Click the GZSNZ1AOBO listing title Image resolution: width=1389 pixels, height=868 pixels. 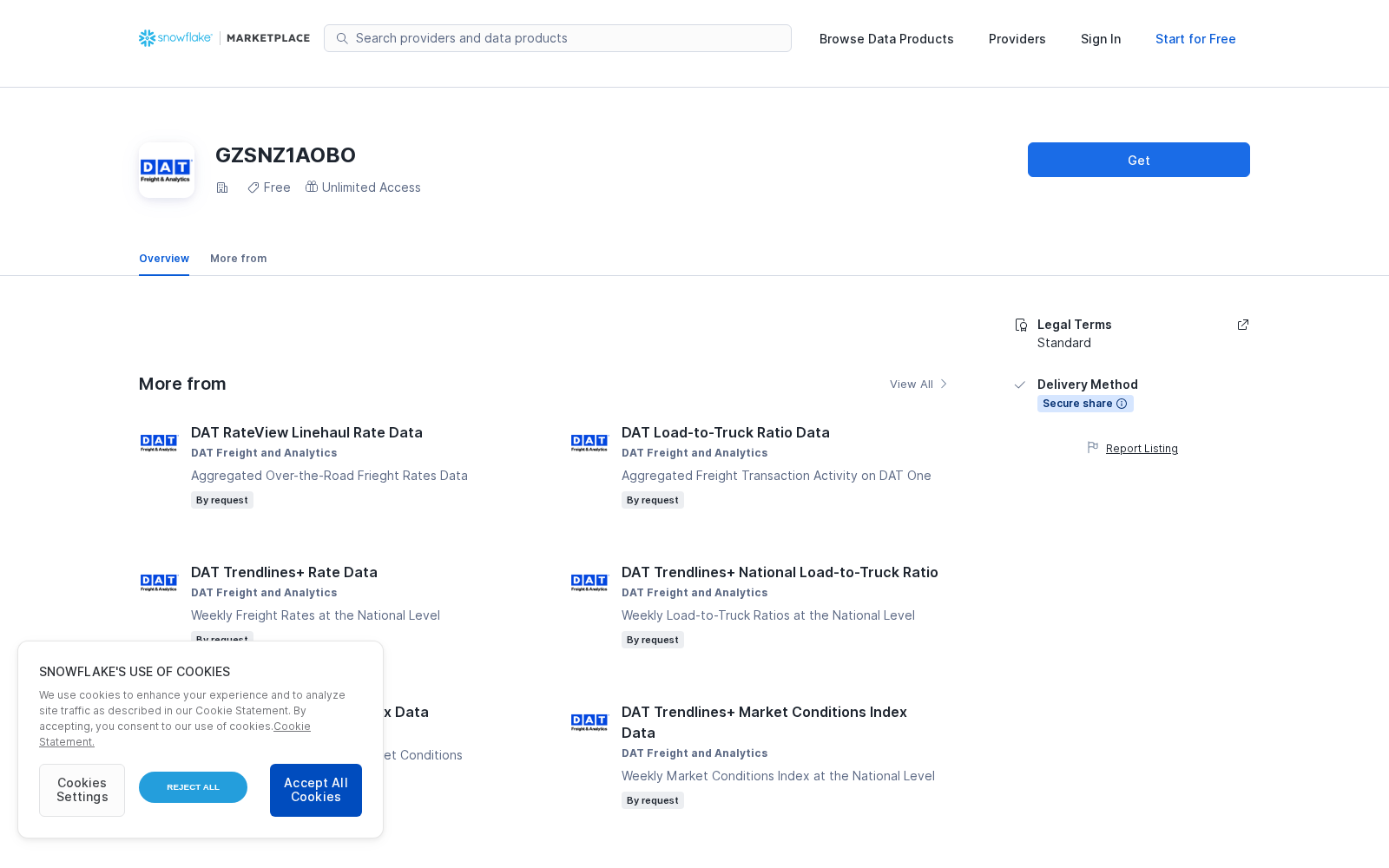pos(286,155)
